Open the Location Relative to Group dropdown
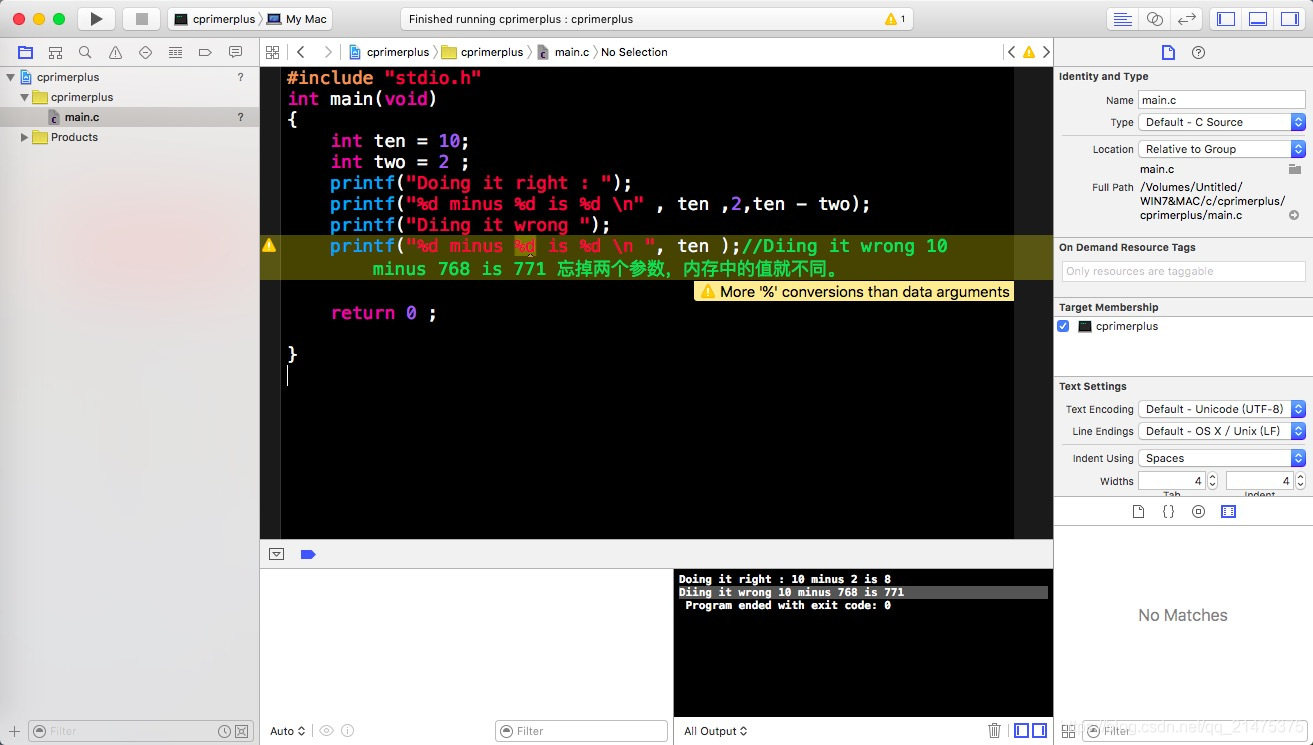 [x=1222, y=149]
